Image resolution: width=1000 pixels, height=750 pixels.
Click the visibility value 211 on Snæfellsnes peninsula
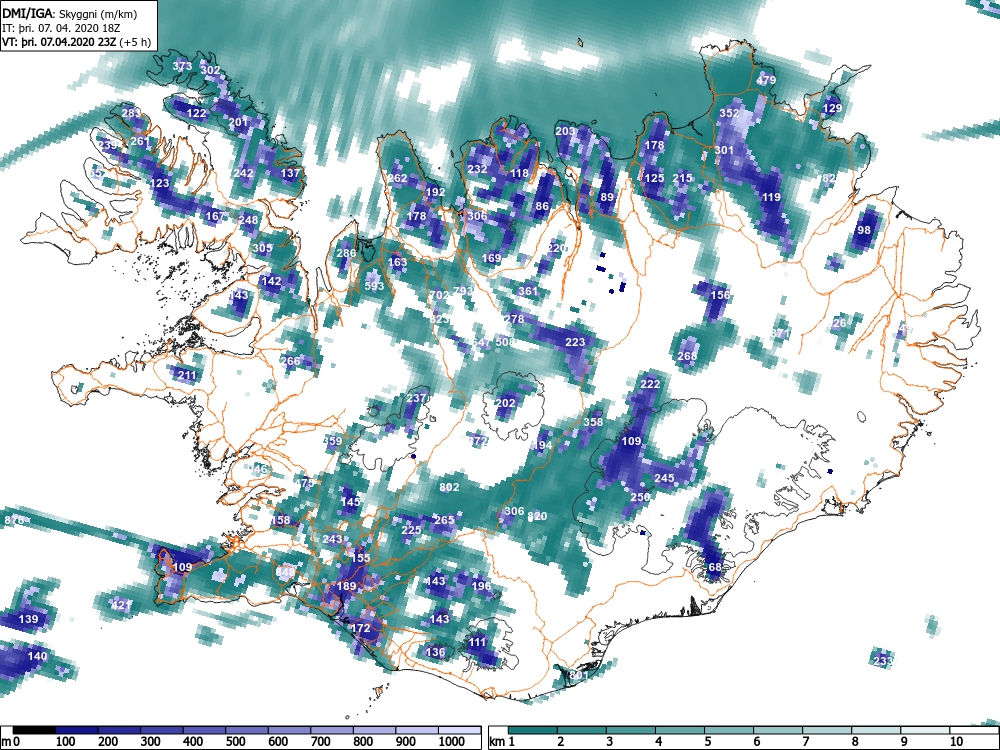(187, 375)
